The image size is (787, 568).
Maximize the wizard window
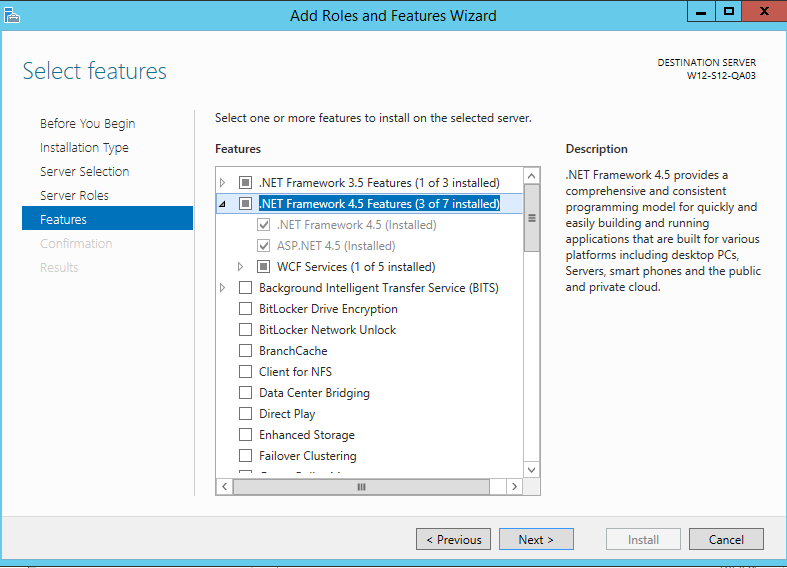click(728, 11)
